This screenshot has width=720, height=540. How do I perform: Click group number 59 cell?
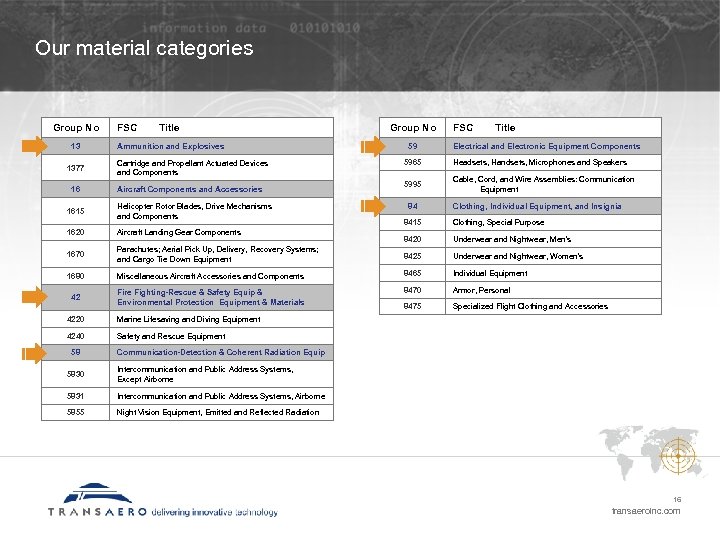click(412, 146)
